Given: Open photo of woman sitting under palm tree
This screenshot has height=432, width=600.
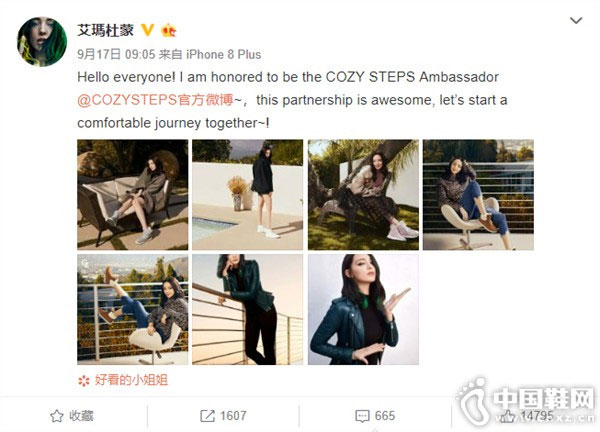Looking at the screenshot, I should point(363,195).
